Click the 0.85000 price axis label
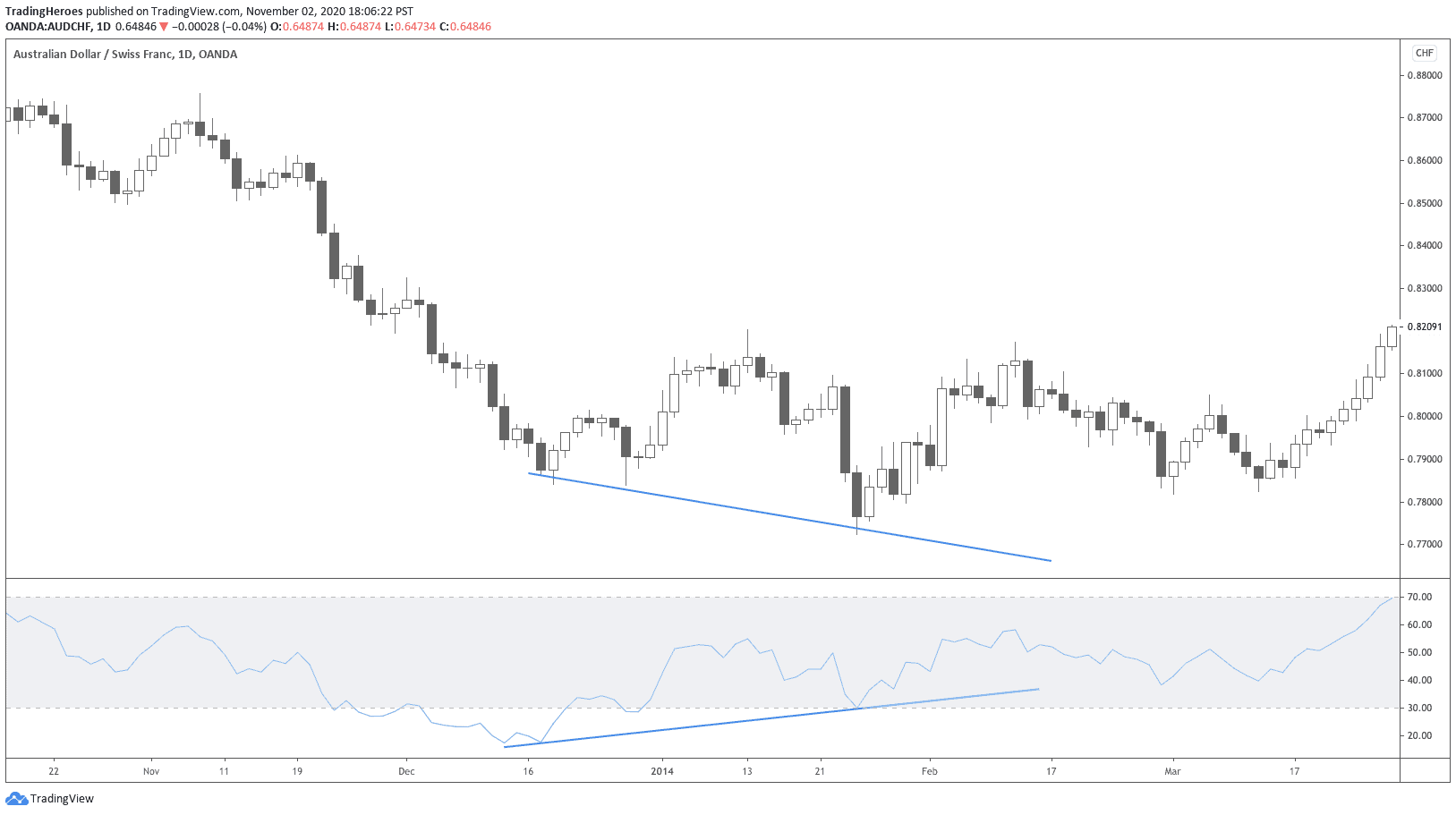 tap(1425, 203)
